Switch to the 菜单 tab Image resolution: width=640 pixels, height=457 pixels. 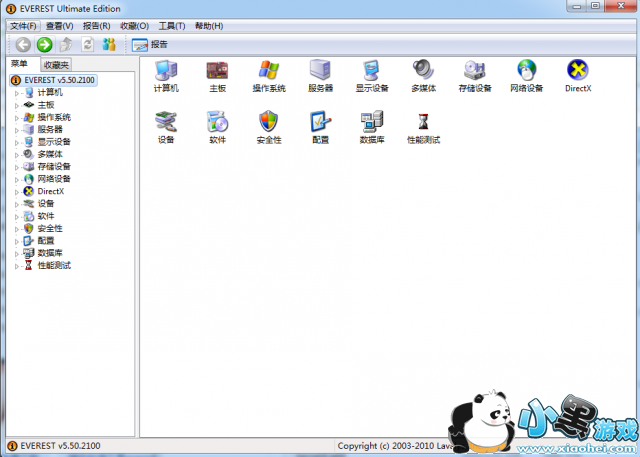tap(19, 64)
